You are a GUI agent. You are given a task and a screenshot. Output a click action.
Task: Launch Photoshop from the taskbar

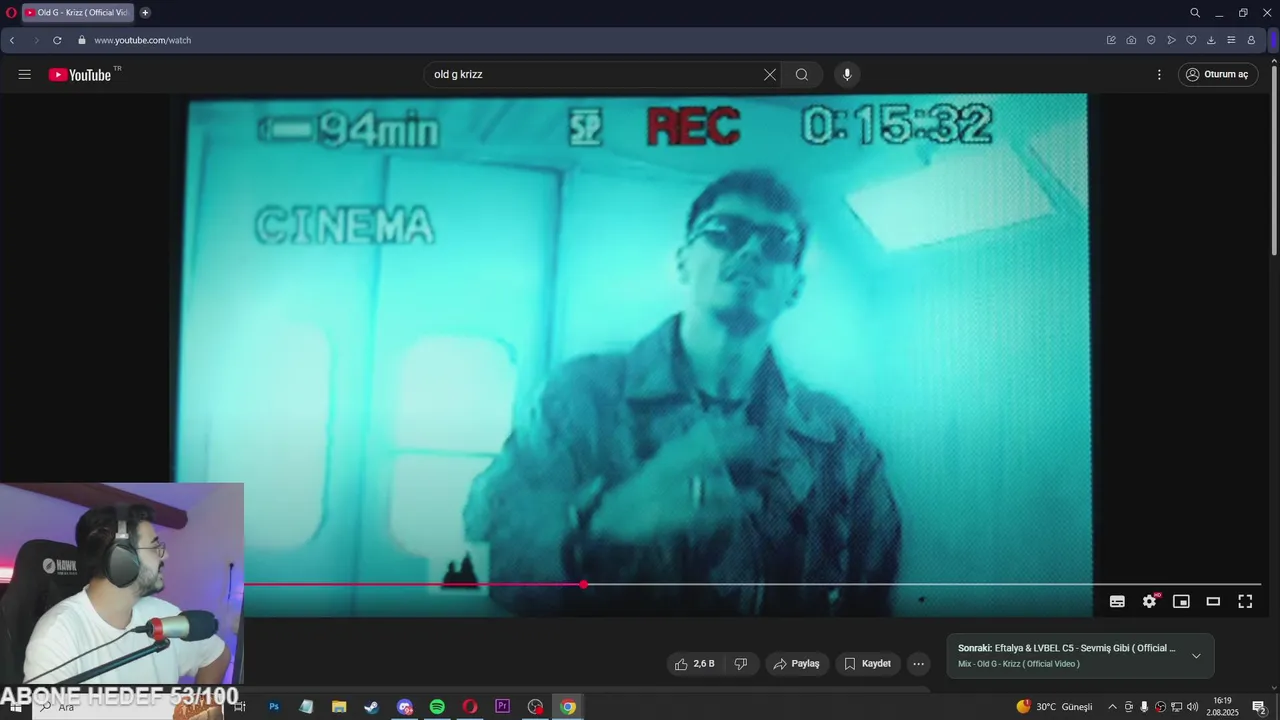[273, 707]
